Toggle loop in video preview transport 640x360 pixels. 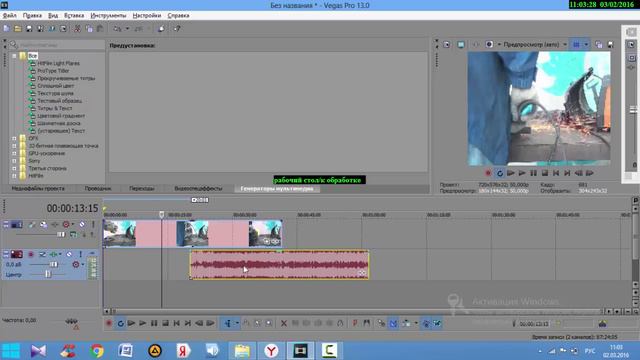coord(500,173)
